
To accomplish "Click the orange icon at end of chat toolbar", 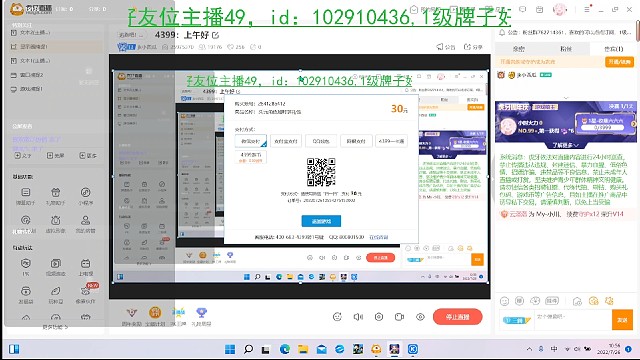I will coord(609,301).
